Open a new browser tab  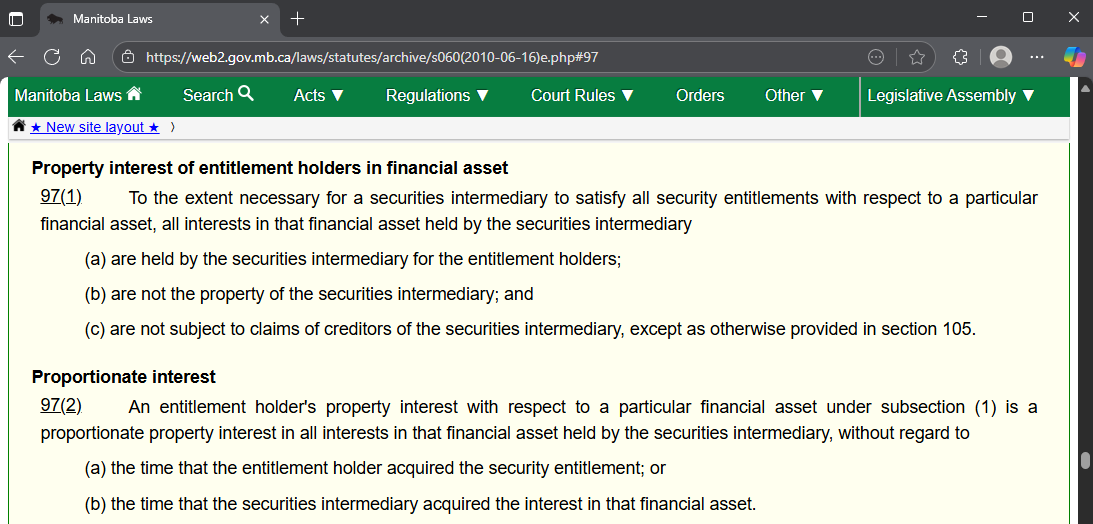[x=297, y=19]
